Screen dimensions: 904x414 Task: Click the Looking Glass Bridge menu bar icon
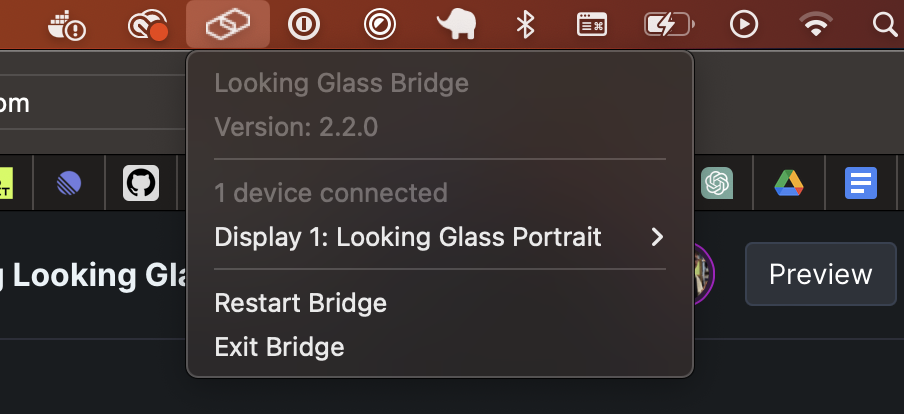coord(227,25)
